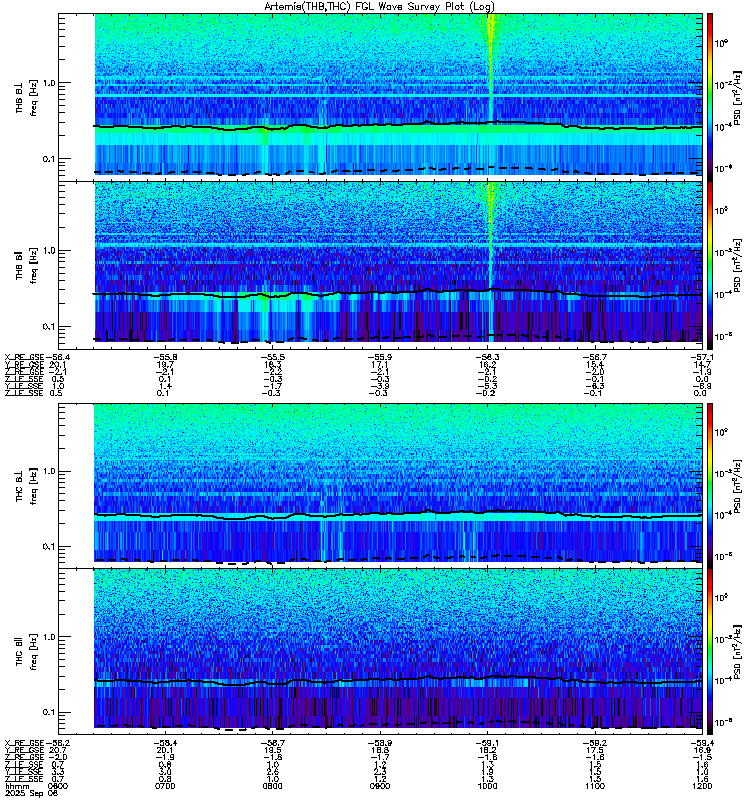Click the THC X_RE_GSE value '-58.7'

(272, 743)
